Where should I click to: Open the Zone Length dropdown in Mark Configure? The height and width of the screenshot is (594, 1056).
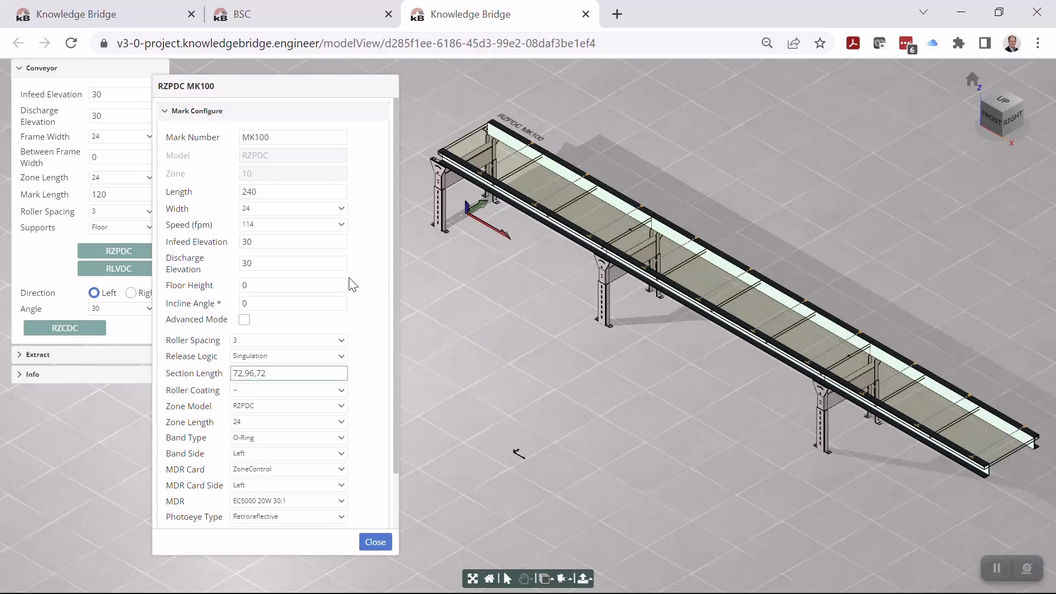click(288, 422)
